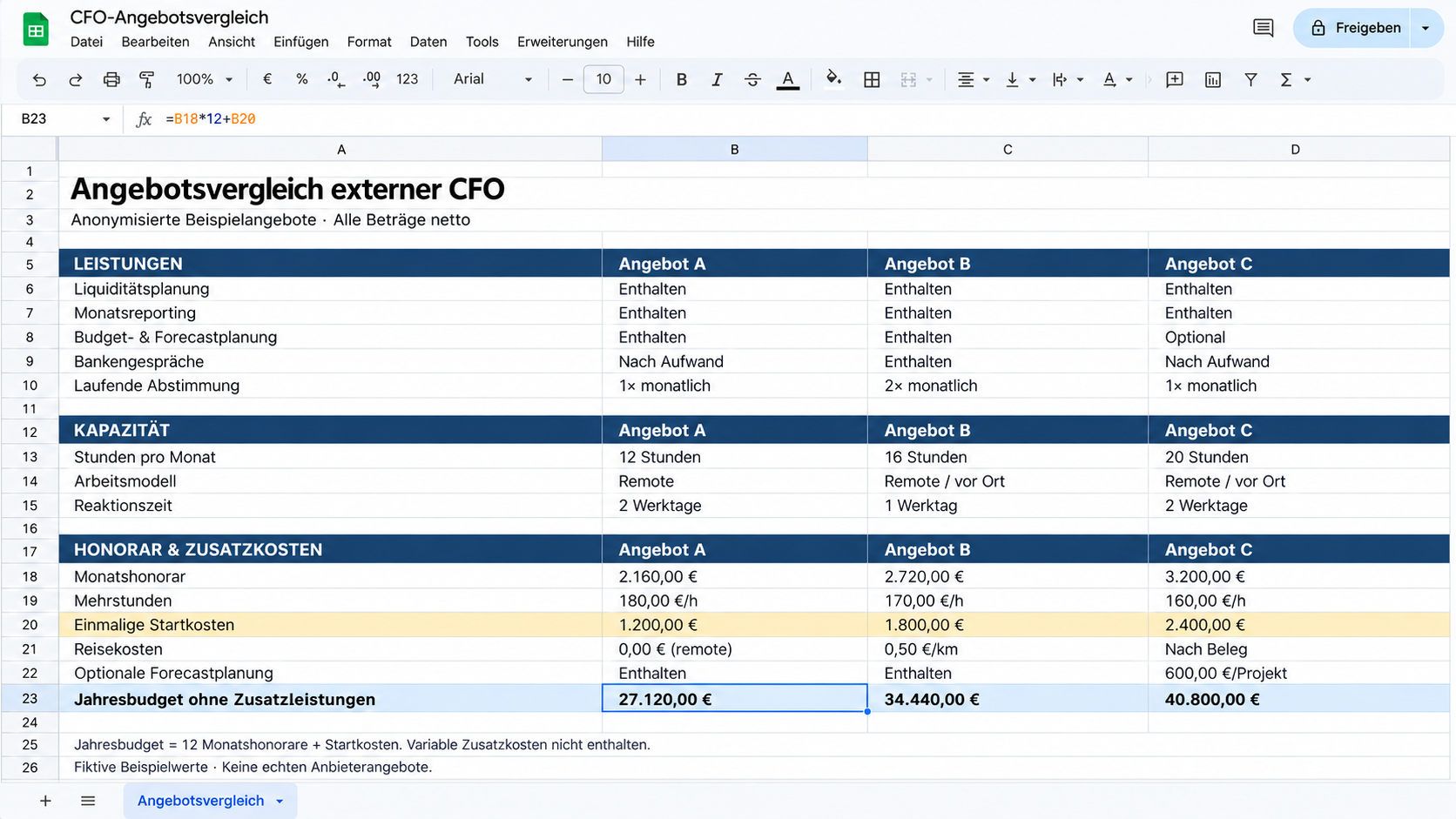This screenshot has width=1456, height=819.
Task: Decrease decimal places icon
Action: coord(336,80)
